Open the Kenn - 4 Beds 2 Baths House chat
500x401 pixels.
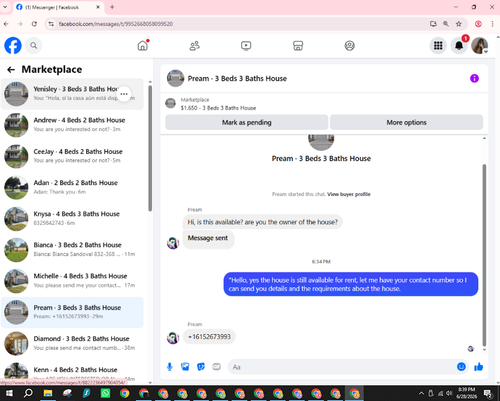[x=72, y=372]
